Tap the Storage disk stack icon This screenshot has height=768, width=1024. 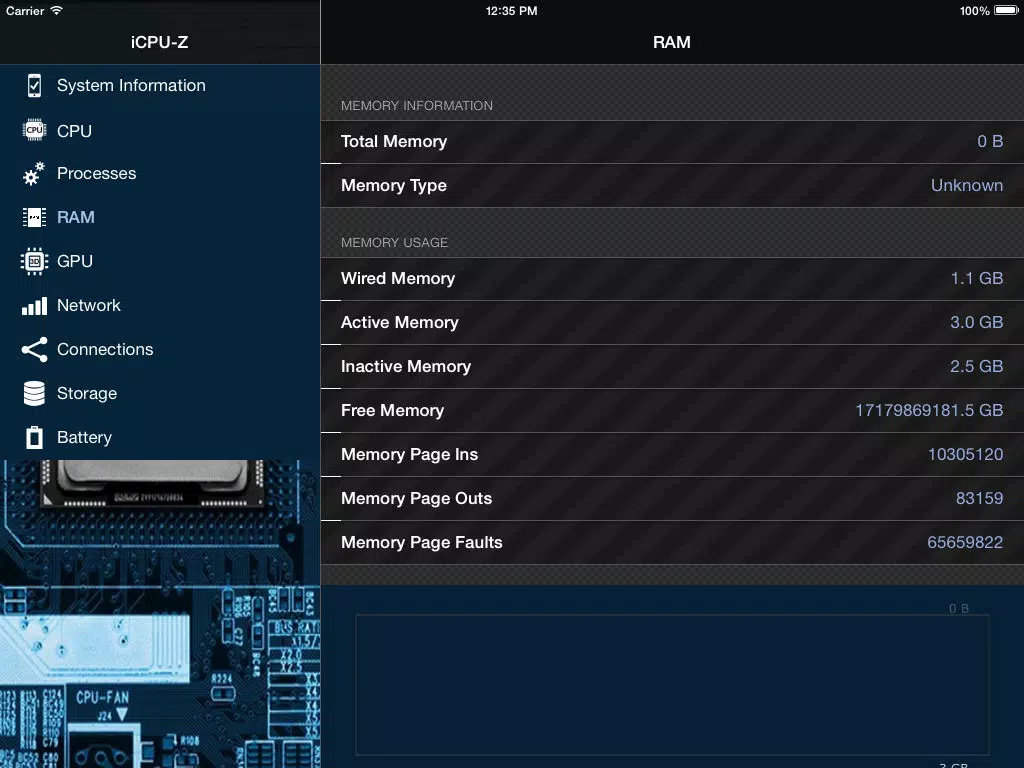pos(35,393)
